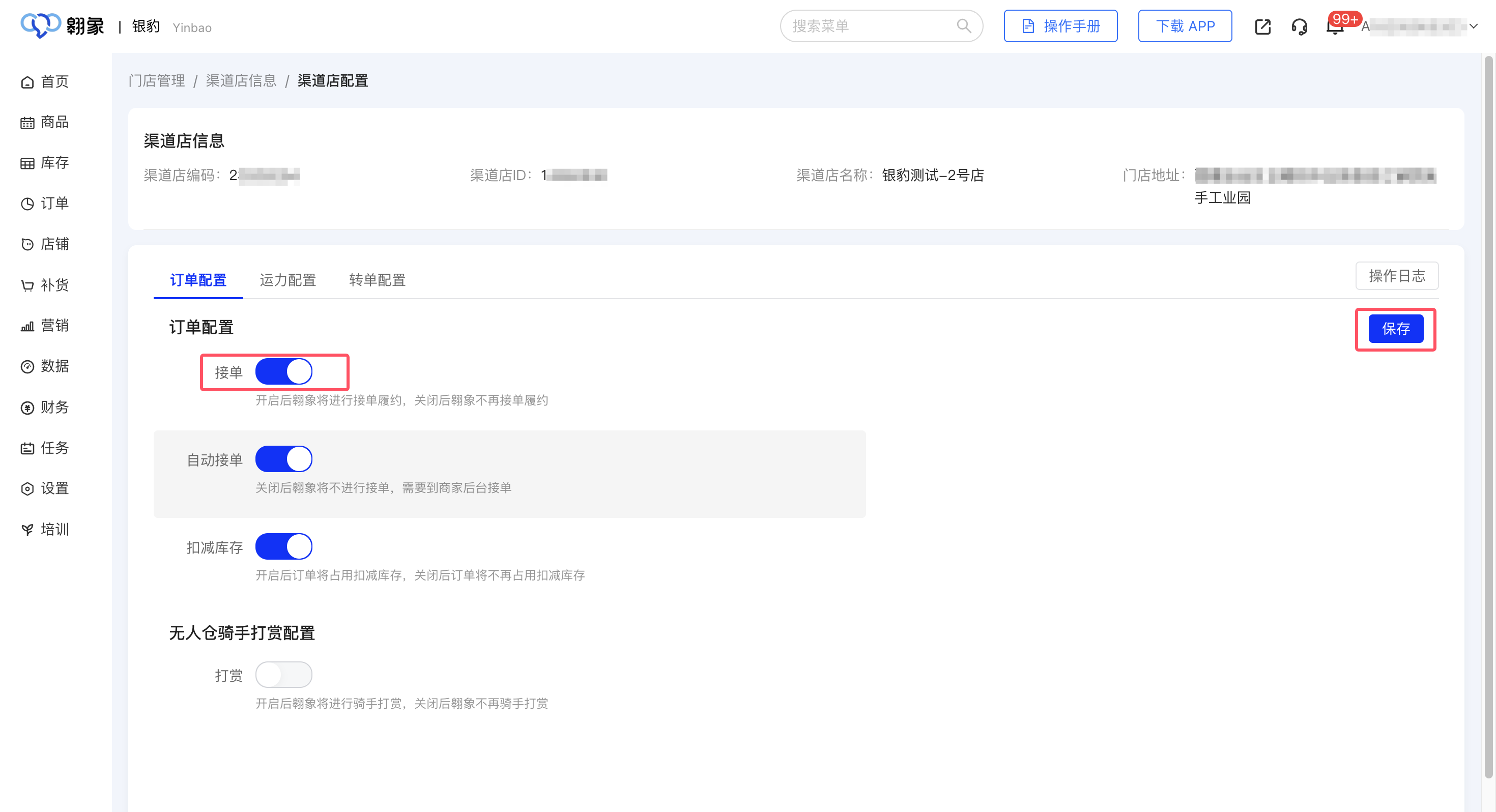Select the 数据 data icon
Screen dimensions: 1496x812
pyautogui.click(x=27, y=366)
